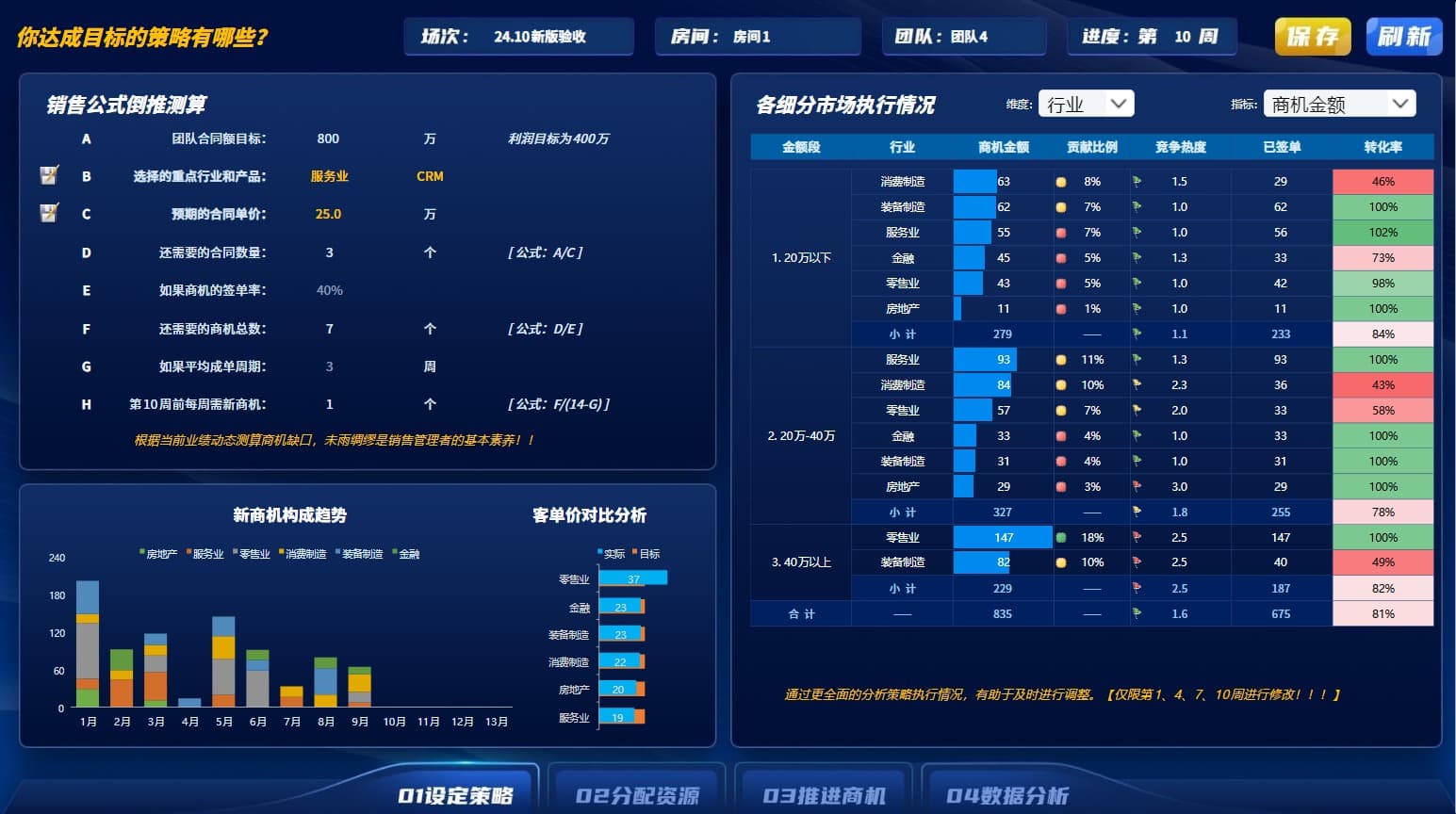Click flag icon in 2. 20万-40万 小计 row

tap(1137, 512)
